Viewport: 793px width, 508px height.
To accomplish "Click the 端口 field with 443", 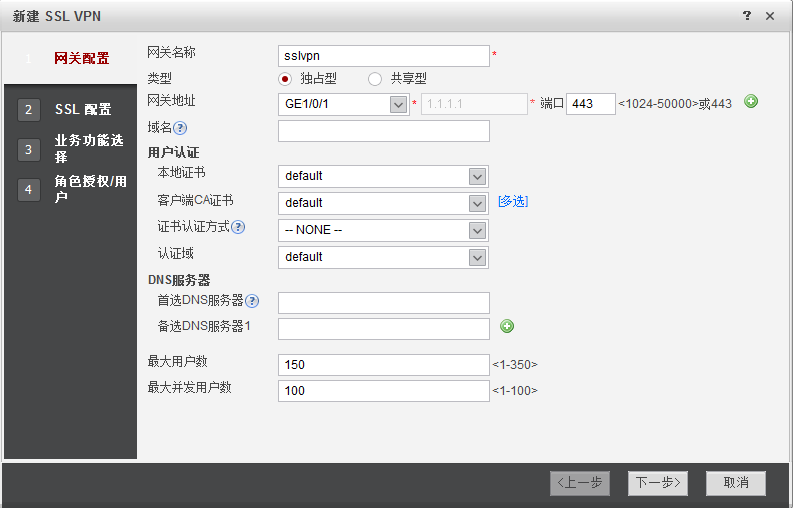I will click(x=591, y=104).
